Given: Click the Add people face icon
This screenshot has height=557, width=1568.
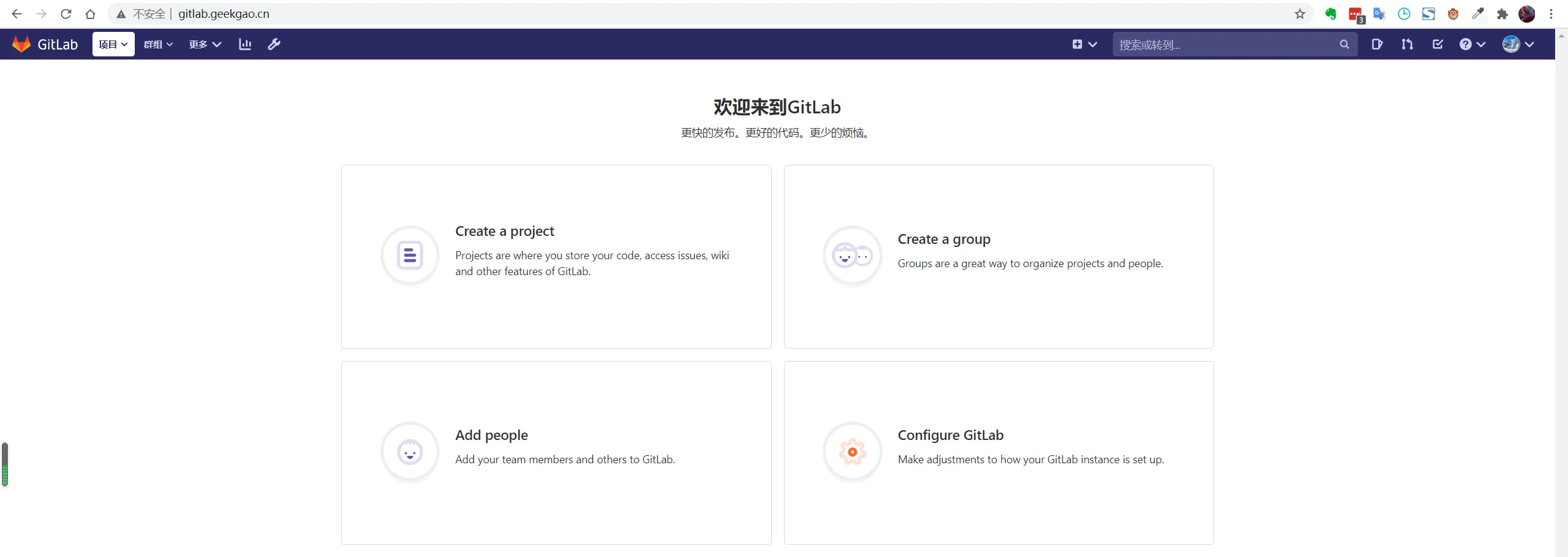Looking at the screenshot, I should tap(410, 452).
